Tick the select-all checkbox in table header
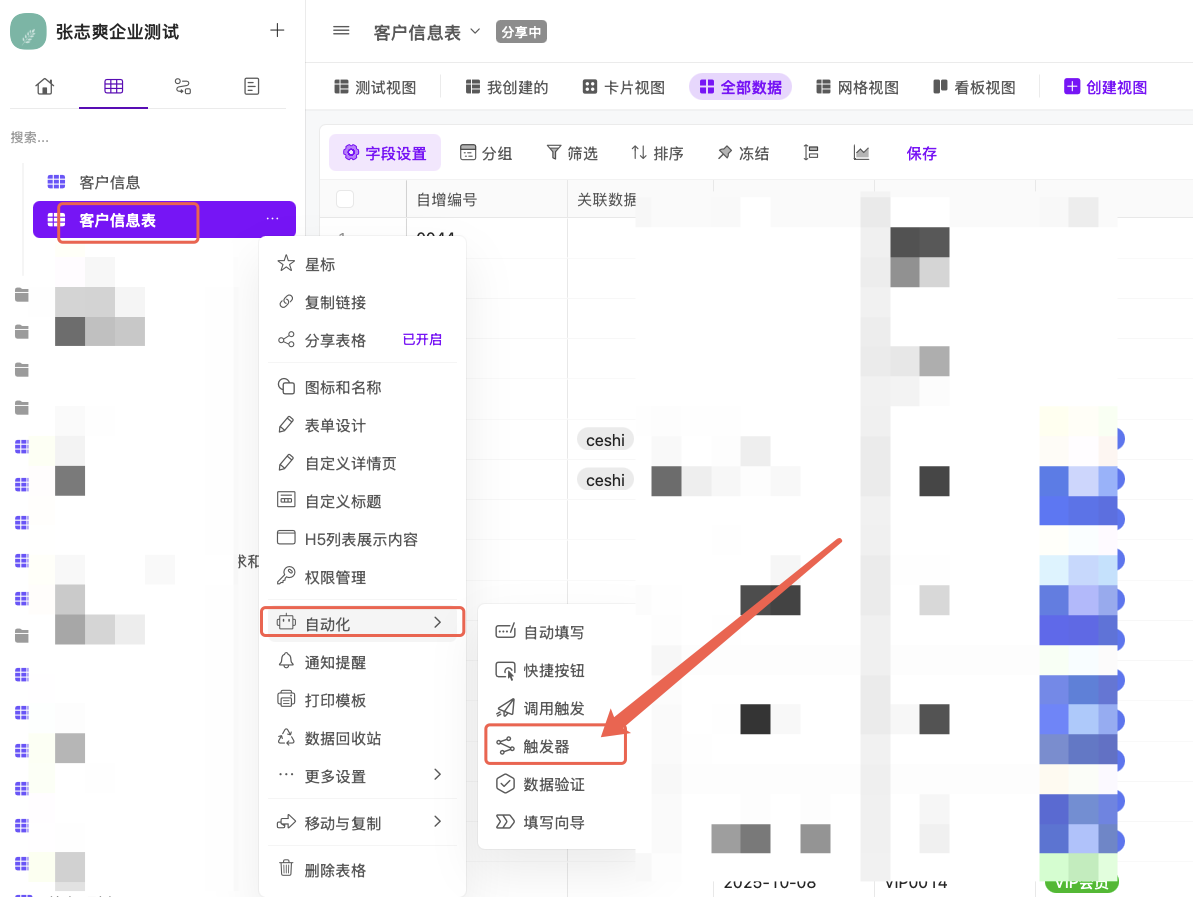 345,199
